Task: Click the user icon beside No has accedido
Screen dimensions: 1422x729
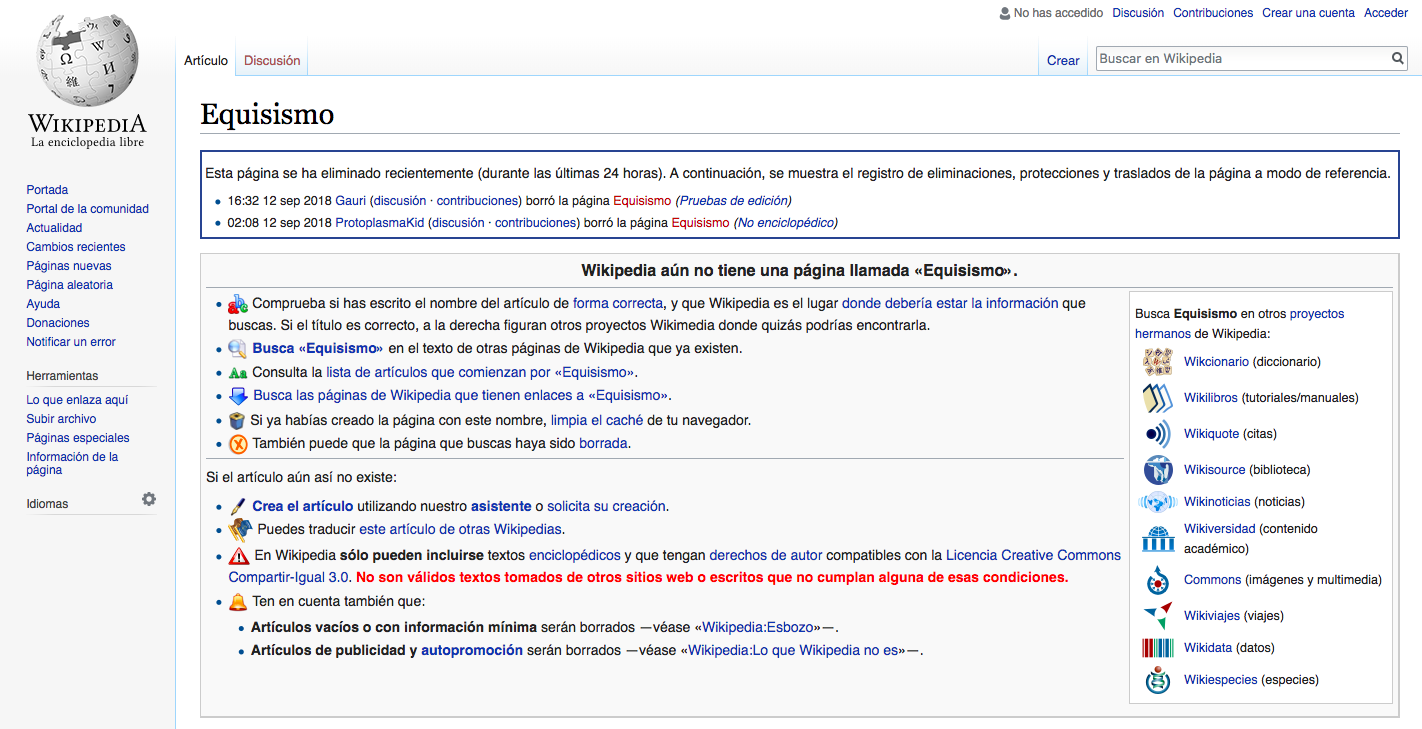Action: [x=1004, y=13]
